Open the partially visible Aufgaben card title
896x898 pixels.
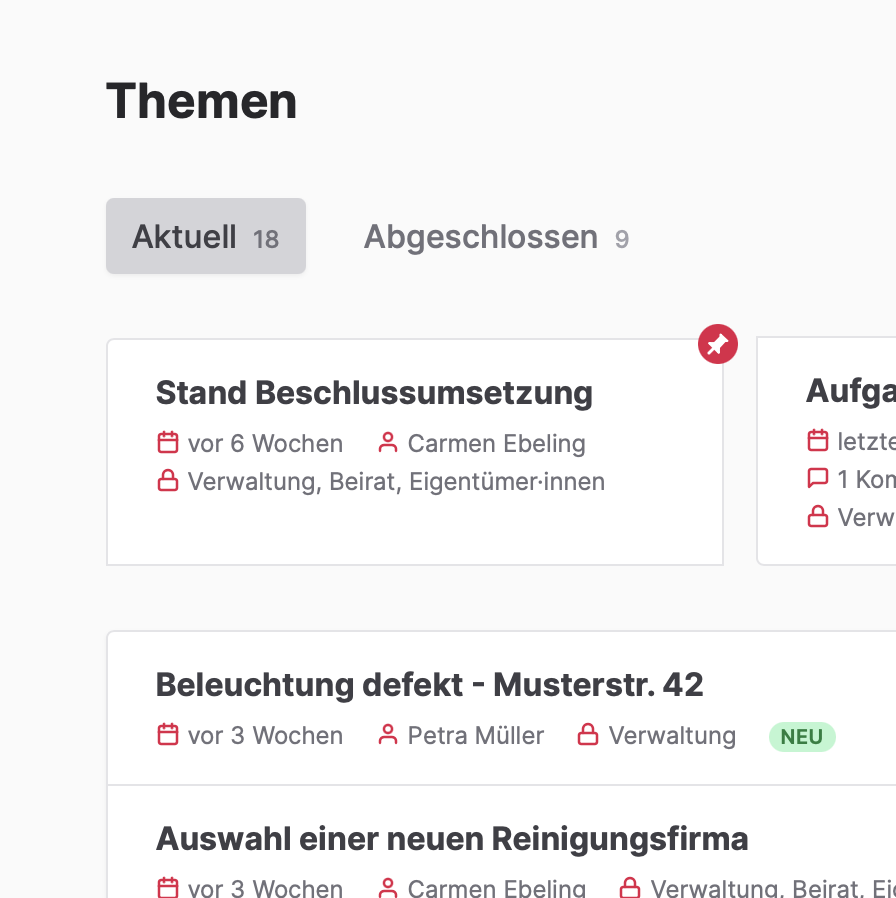[x=850, y=391]
